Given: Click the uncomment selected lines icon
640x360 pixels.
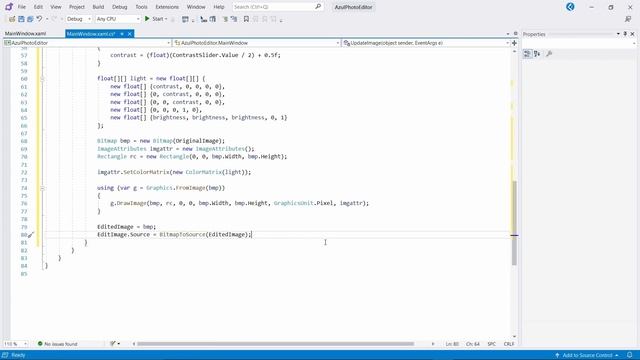Looking at the screenshot, I should (x=234, y=19).
